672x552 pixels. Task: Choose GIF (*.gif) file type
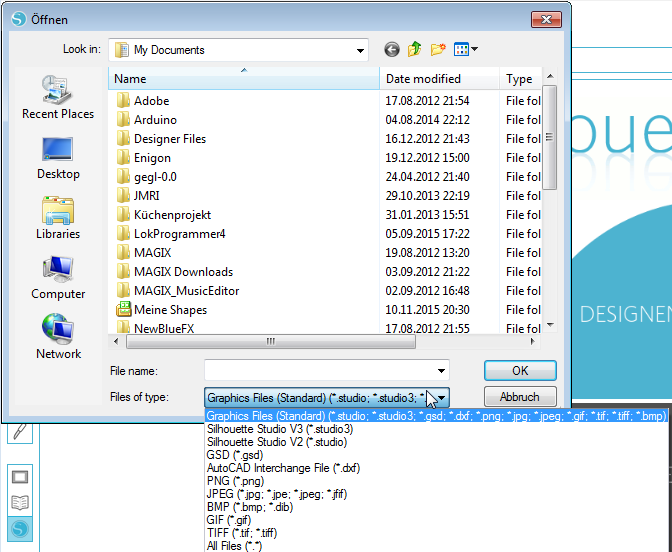click(x=229, y=520)
